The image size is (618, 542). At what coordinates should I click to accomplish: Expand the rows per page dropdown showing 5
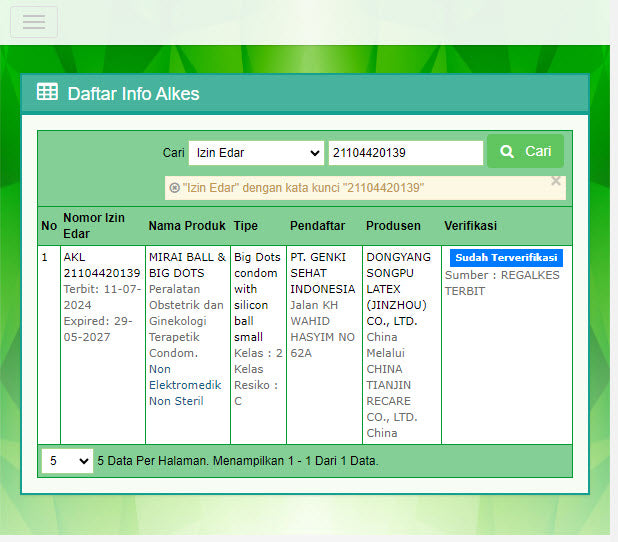pos(67,461)
